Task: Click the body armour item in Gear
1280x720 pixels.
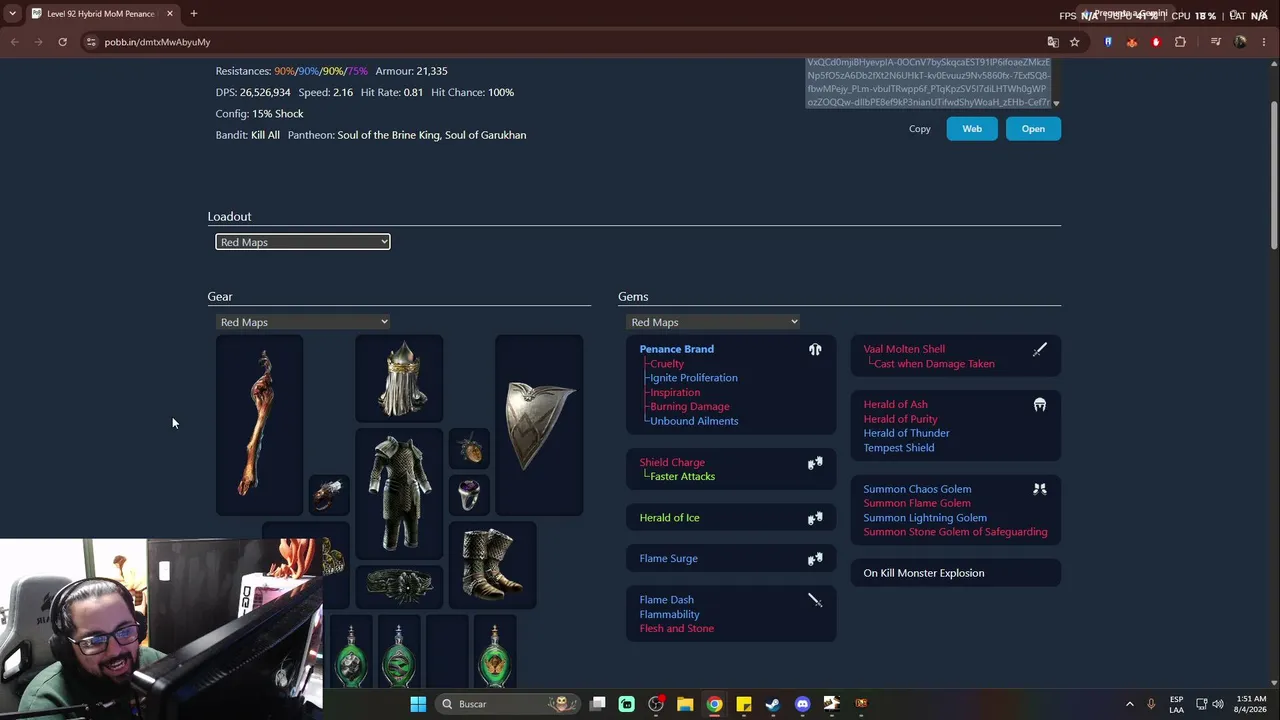Action: [x=399, y=493]
